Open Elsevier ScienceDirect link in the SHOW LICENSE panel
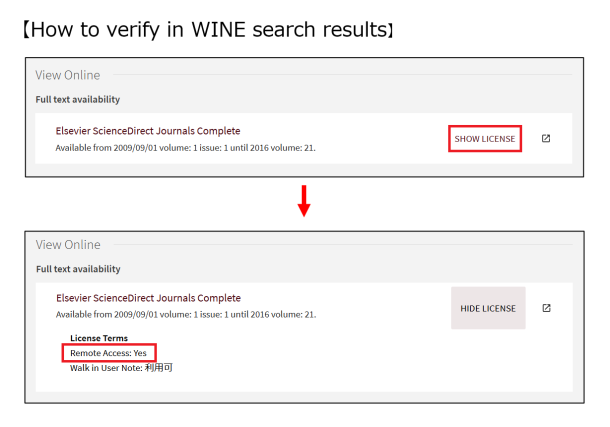 (147, 131)
